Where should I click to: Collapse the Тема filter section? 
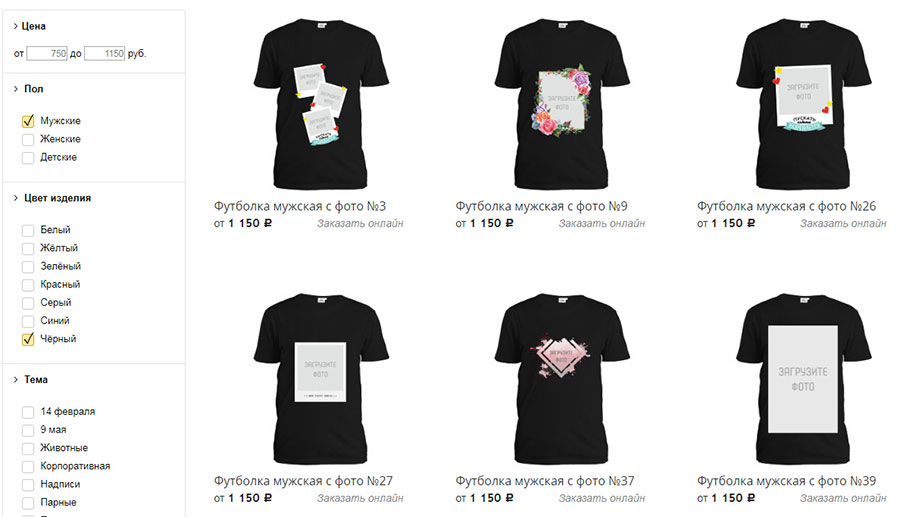pos(30,379)
